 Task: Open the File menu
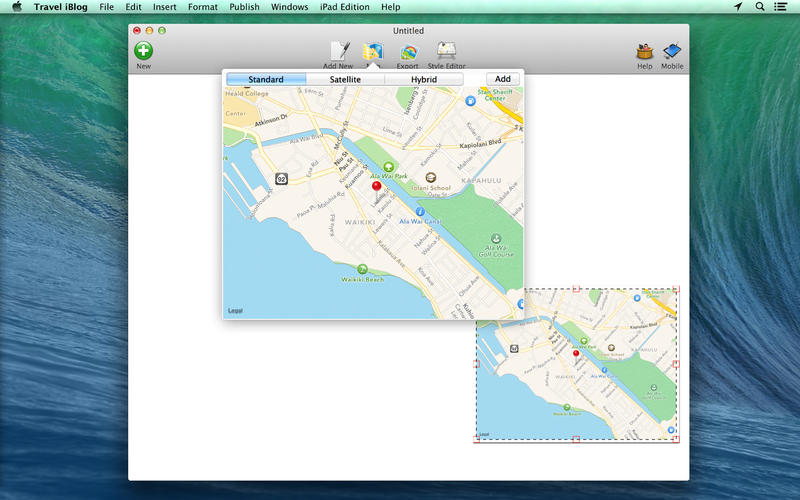coord(107,7)
